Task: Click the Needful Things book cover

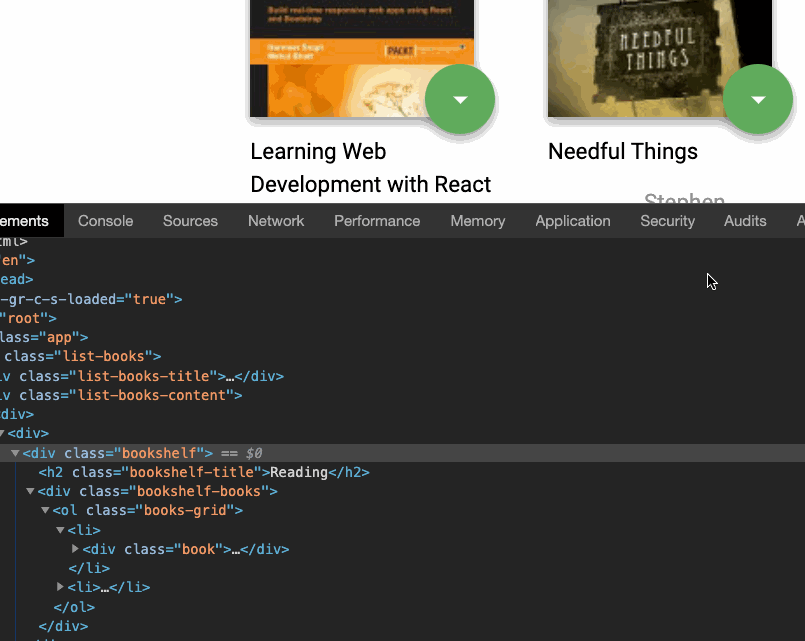Action: (660, 59)
